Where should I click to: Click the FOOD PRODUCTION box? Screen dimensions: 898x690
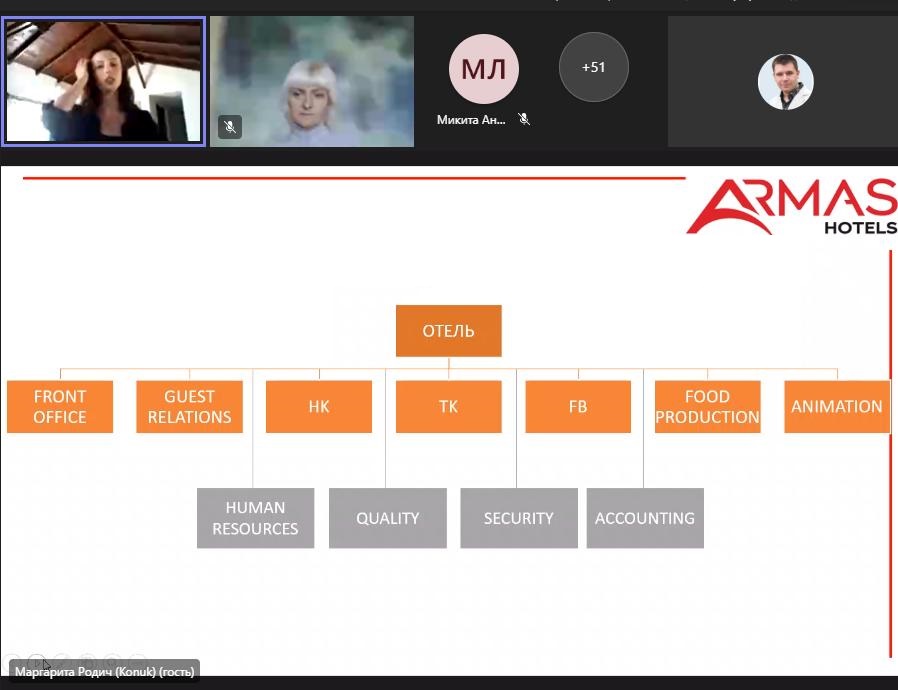(707, 407)
